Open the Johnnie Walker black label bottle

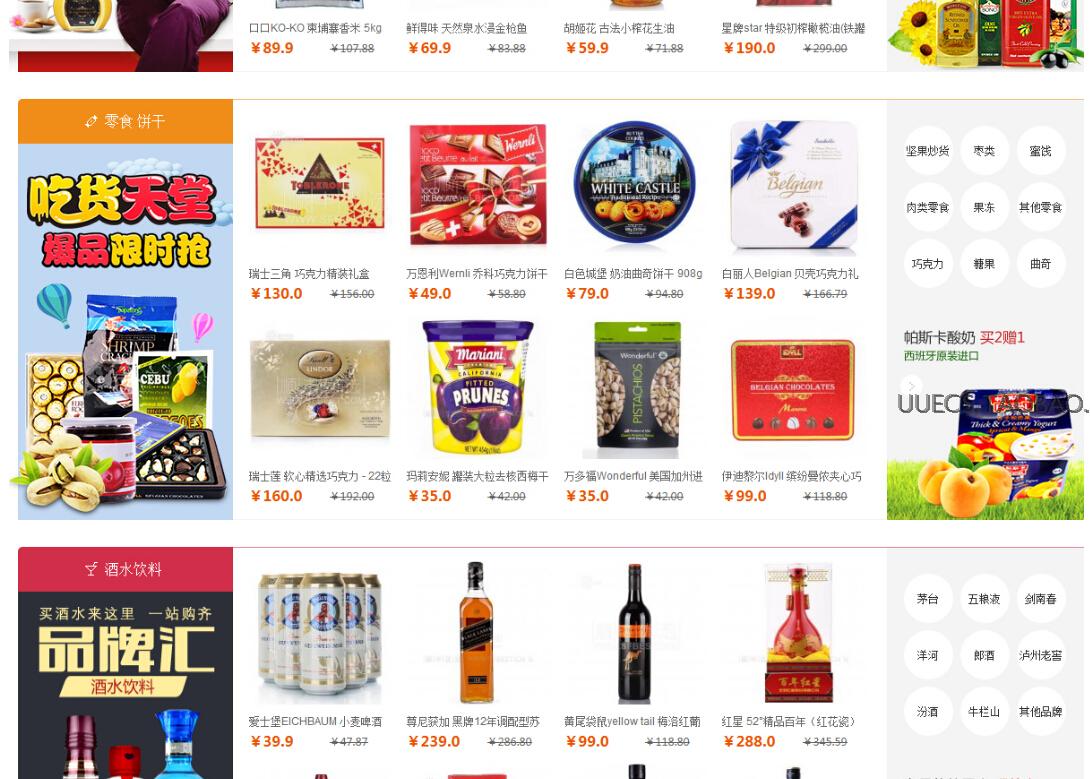[x=476, y=633]
